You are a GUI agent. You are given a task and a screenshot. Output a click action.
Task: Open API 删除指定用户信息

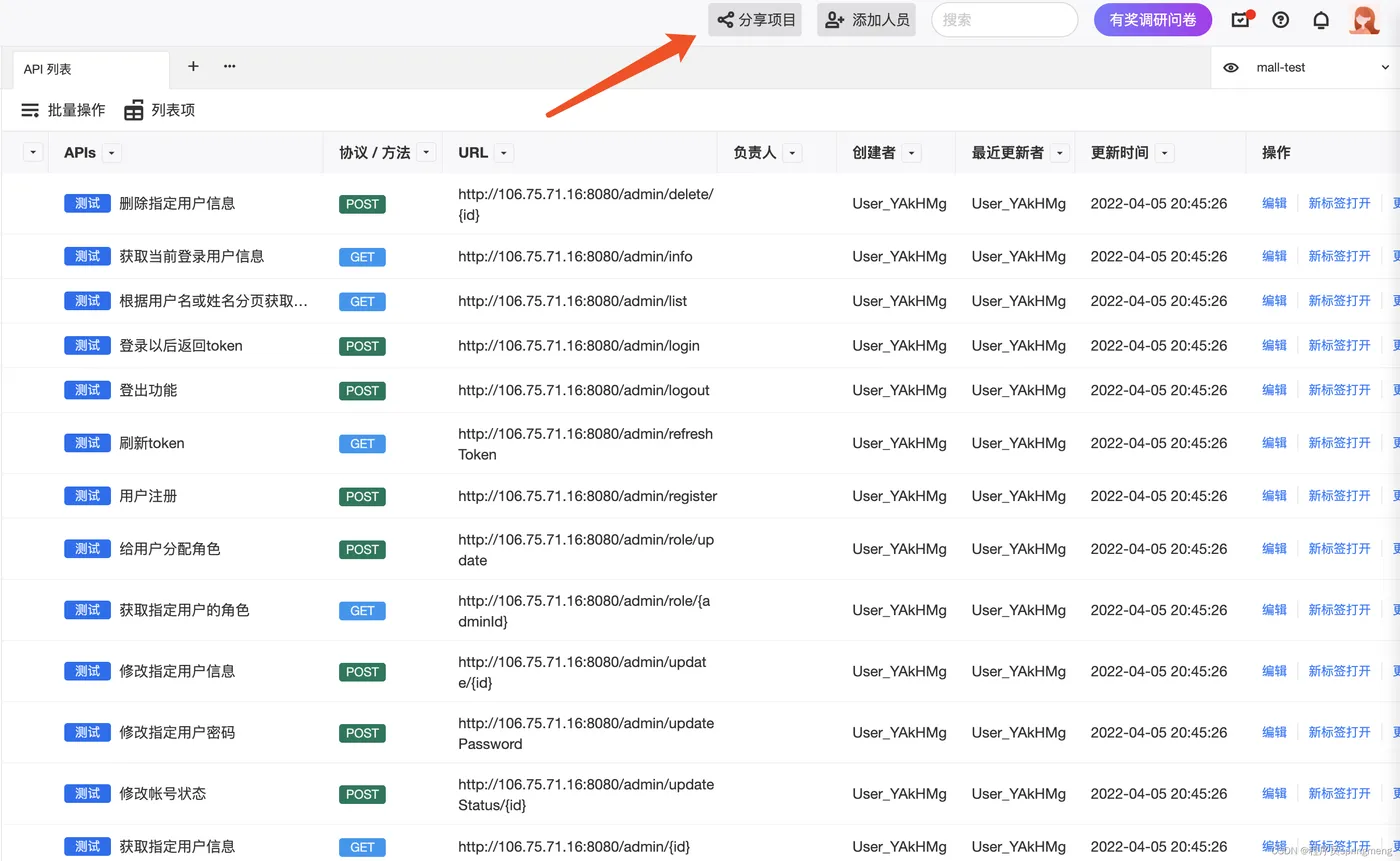(177, 203)
